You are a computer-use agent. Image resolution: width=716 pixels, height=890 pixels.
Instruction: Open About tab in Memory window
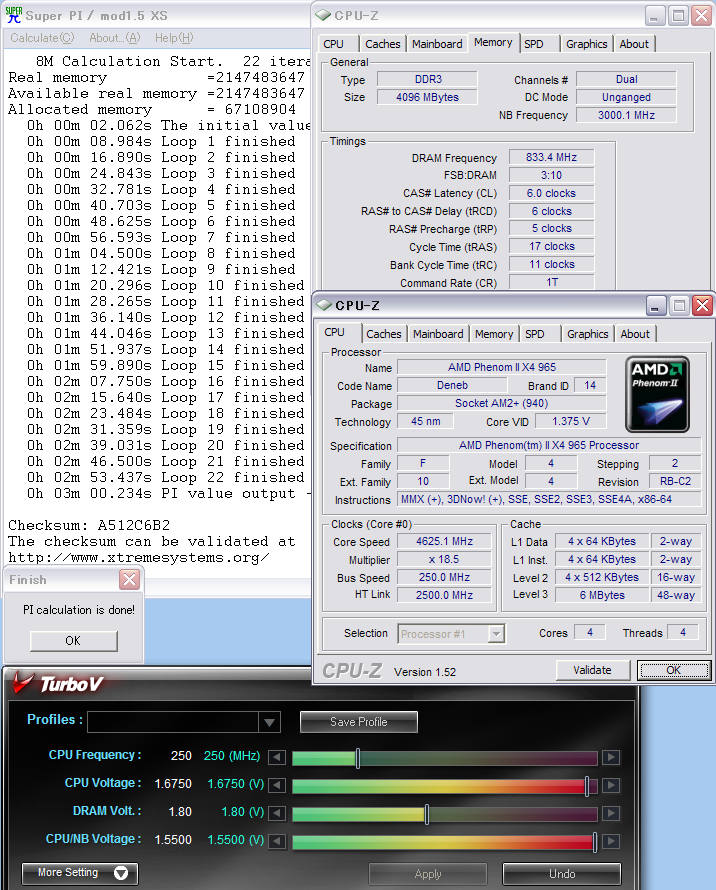click(634, 44)
